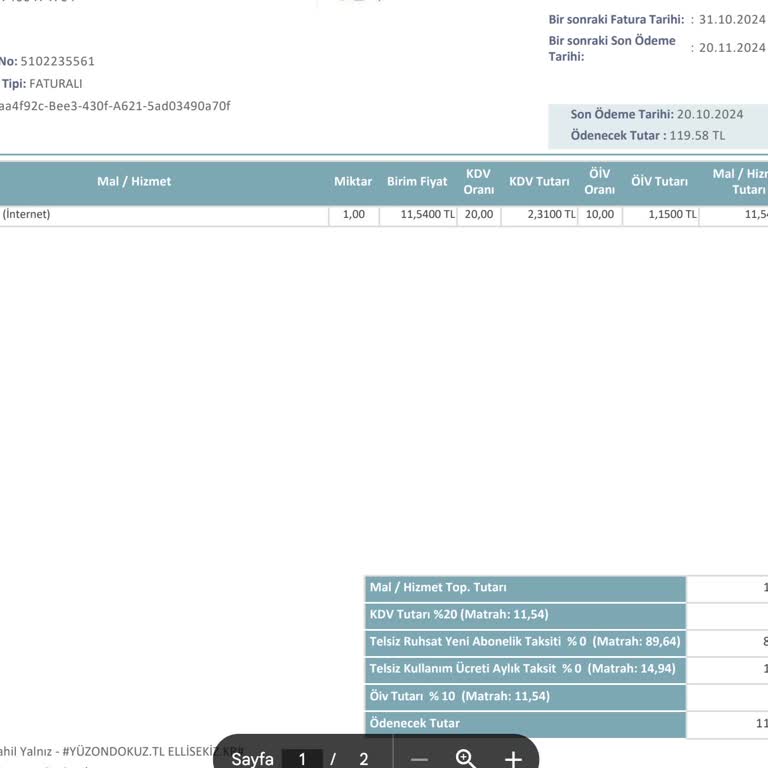The height and width of the screenshot is (768, 768).
Task: Click the Sayfa label in PDF toolbar
Action: pyautogui.click(x=252, y=759)
